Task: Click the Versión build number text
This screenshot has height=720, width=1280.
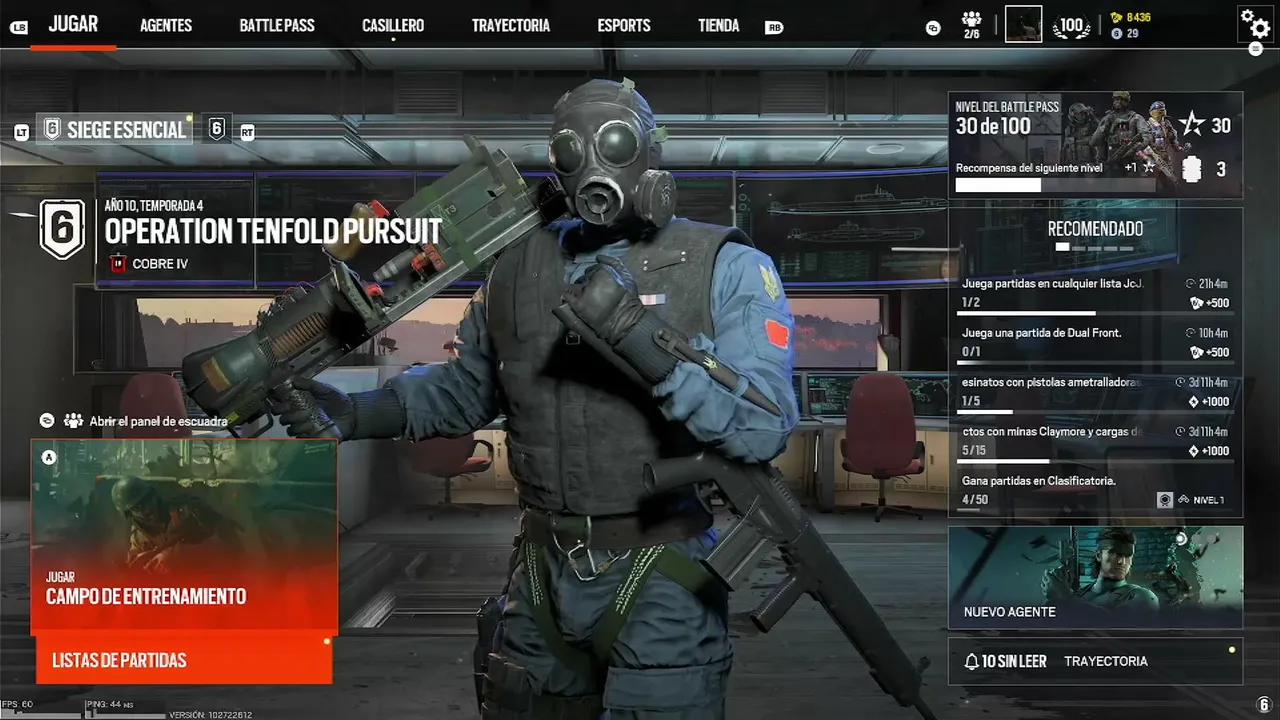Action: pos(210,715)
